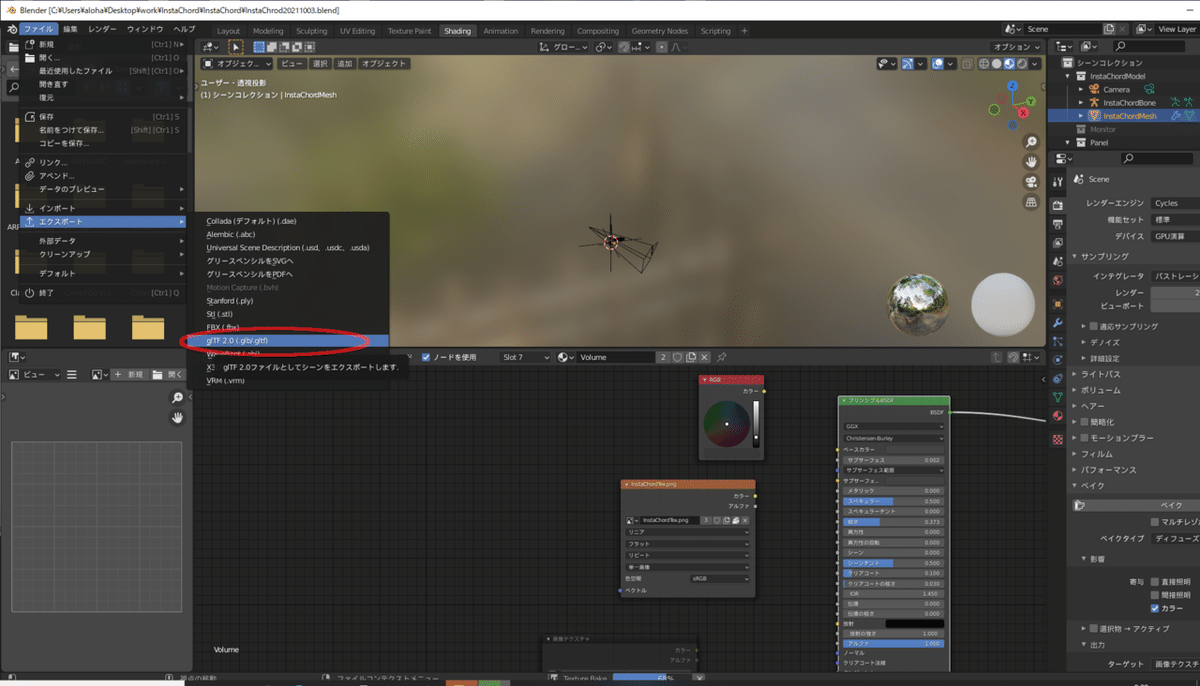Choose FBX (.fbx) from export submenu

(290, 327)
